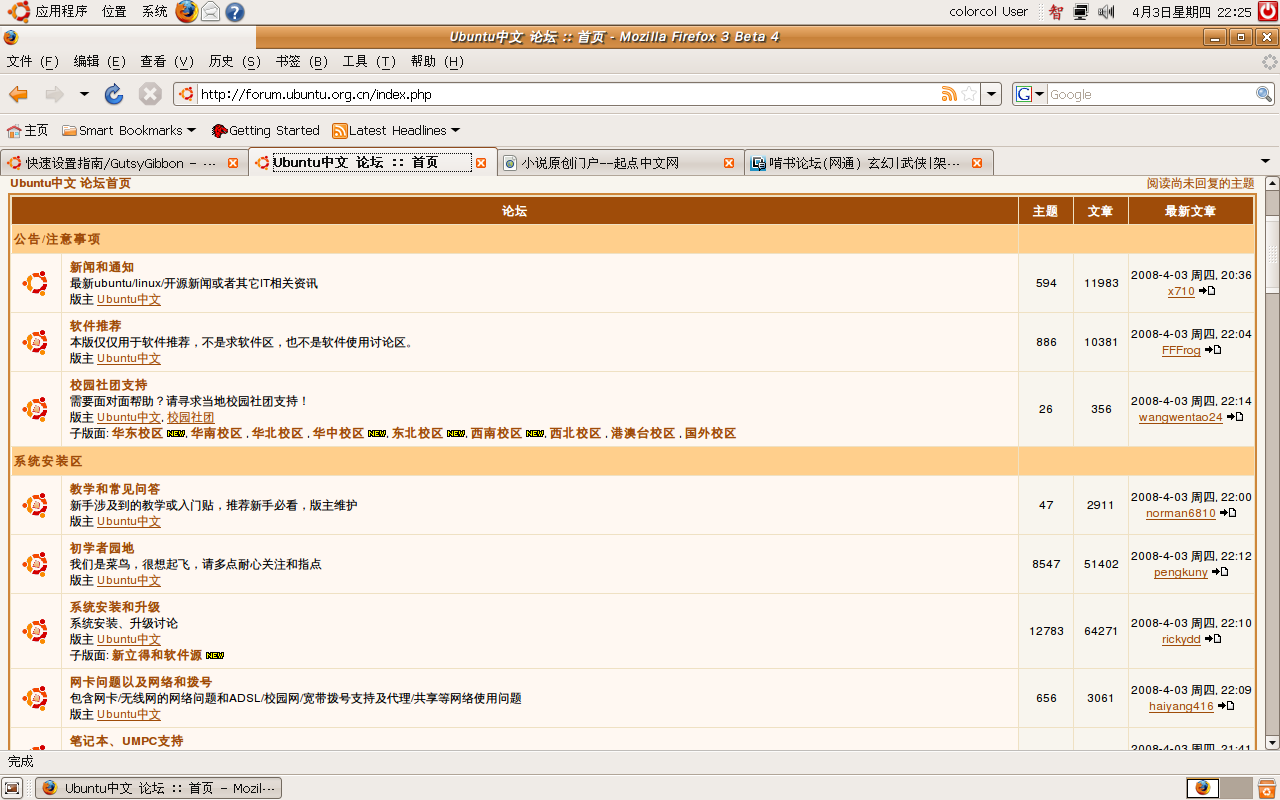The width and height of the screenshot is (1280, 800).
Task: Open the list all tabs dropdown
Action: point(1265,161)
